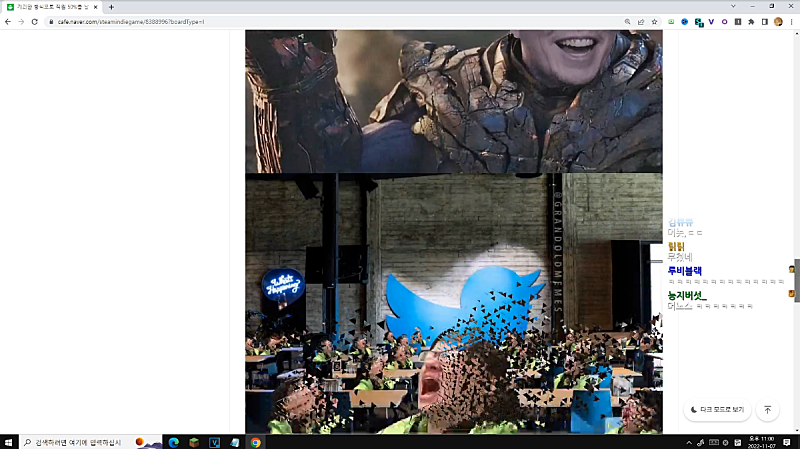Open the Chrome profile avatar
800x449 pixels.
point(778,22)
